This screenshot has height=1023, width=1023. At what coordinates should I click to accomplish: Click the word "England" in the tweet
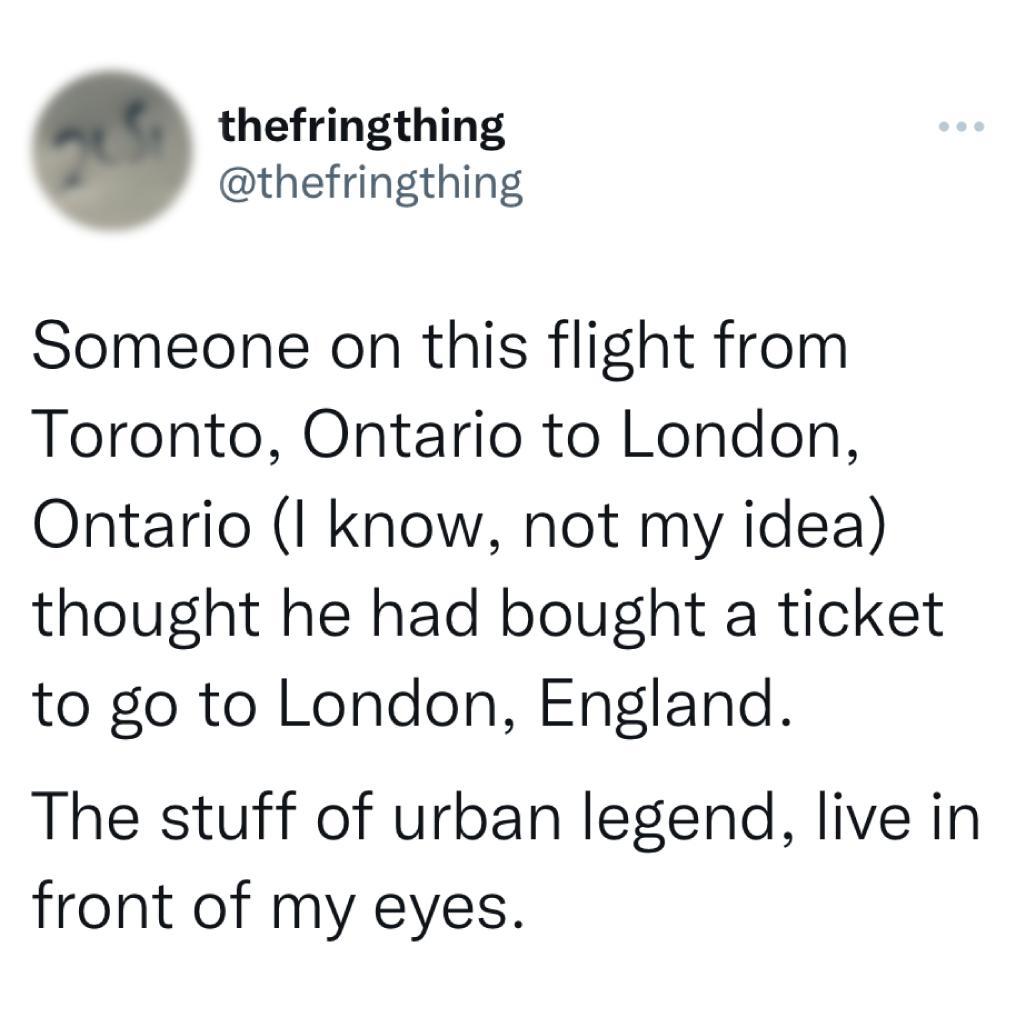point(658,705)
